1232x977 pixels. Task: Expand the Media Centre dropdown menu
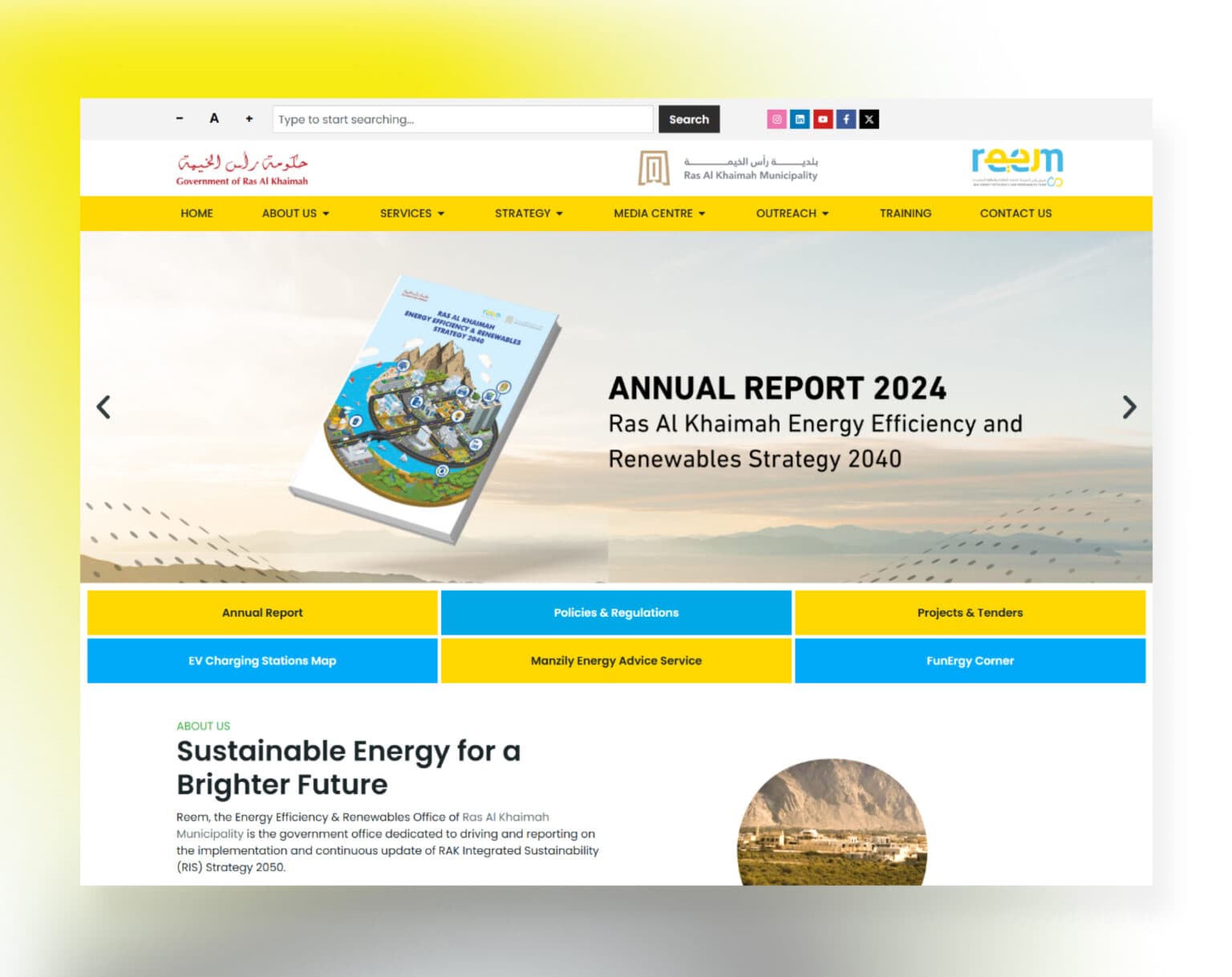point(659,213)
